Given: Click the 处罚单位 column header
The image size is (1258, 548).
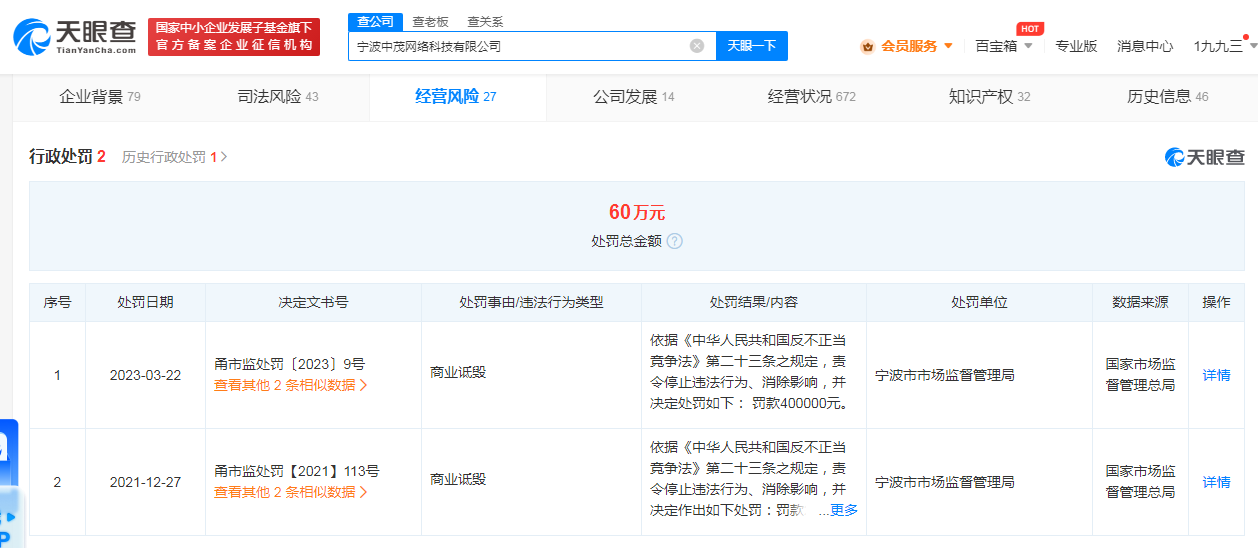Looking at the screenshot, I should point(979,302).
